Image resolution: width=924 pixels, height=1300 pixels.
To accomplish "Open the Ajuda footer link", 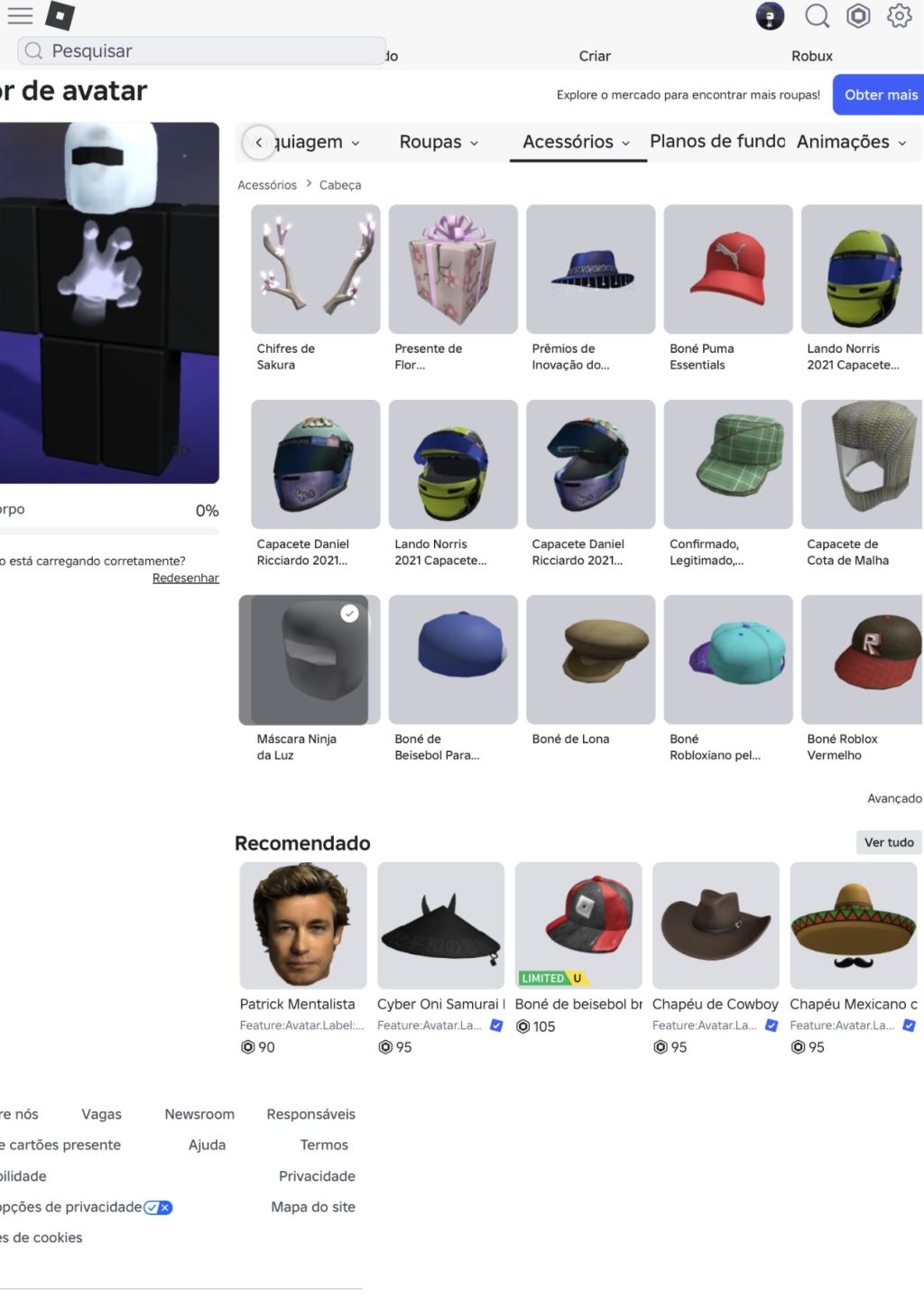I will (x=207, y=1145).
